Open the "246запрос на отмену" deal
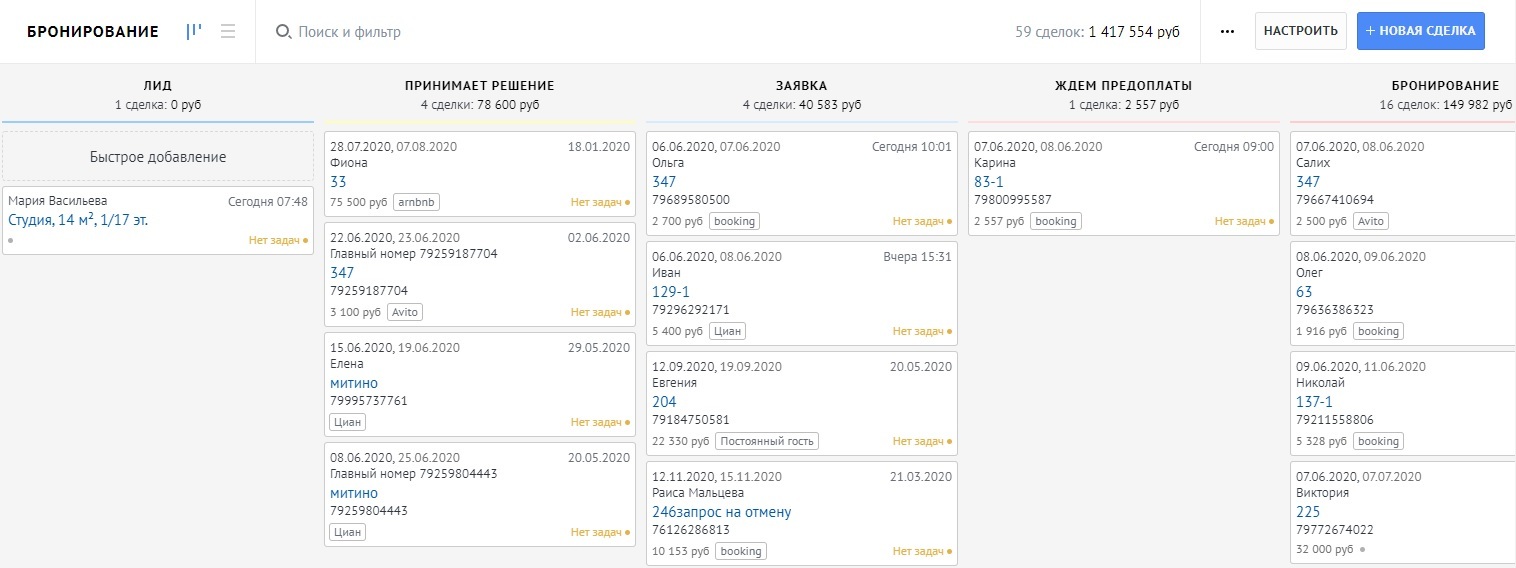Image resolution: width=1516 pixels, height=568 pixels. click(721, 512)
